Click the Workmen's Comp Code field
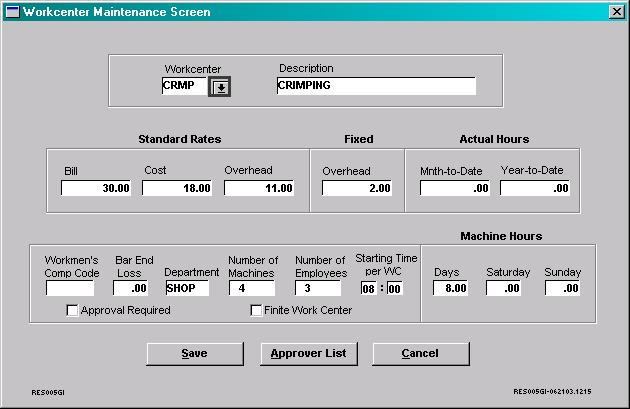This screenshot has height=409, width=630. pos(70,288)
